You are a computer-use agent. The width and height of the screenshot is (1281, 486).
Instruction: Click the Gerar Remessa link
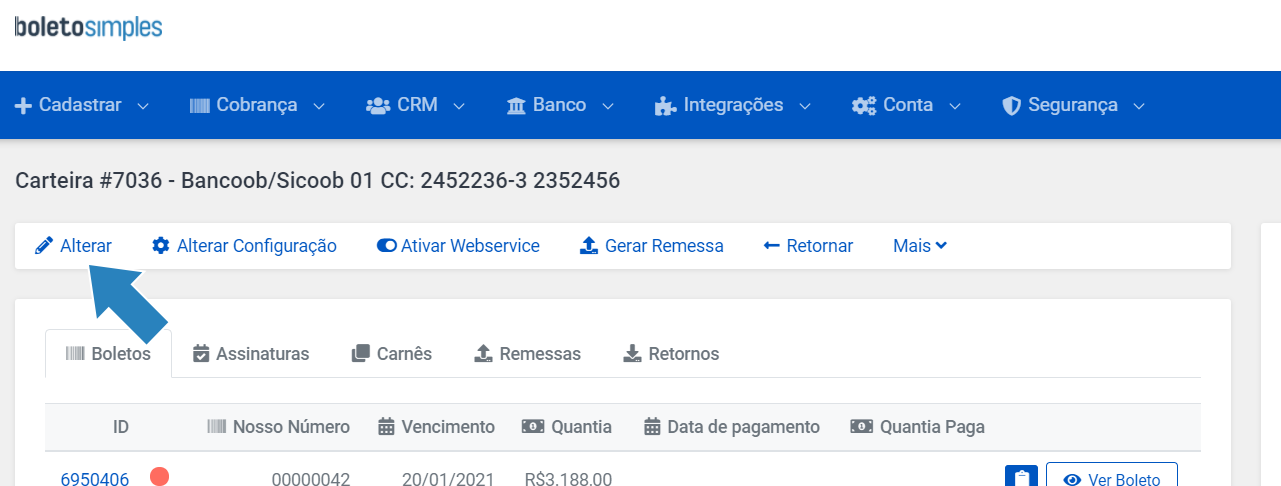[x=652, y=245]
